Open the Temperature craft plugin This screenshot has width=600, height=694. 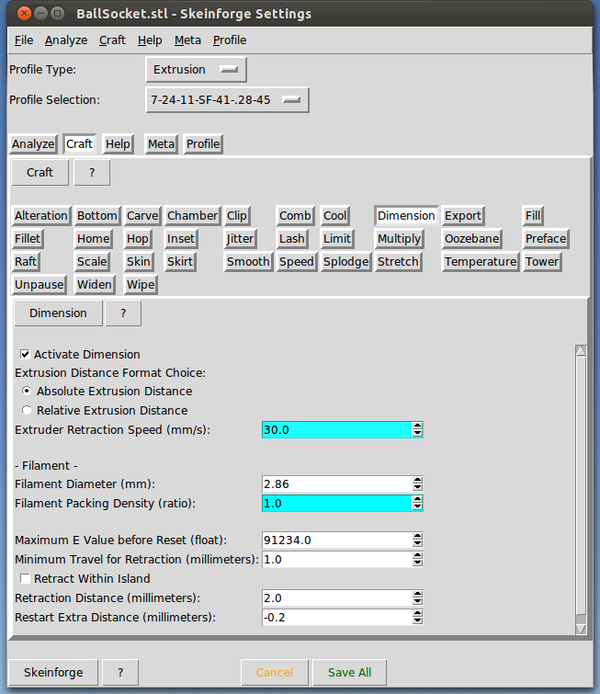pyautogui.click(x=480, y=262)
